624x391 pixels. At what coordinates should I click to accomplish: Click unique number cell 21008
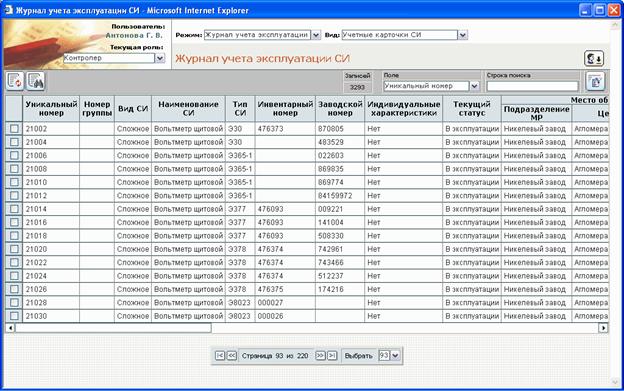click(x=36, y=169)
